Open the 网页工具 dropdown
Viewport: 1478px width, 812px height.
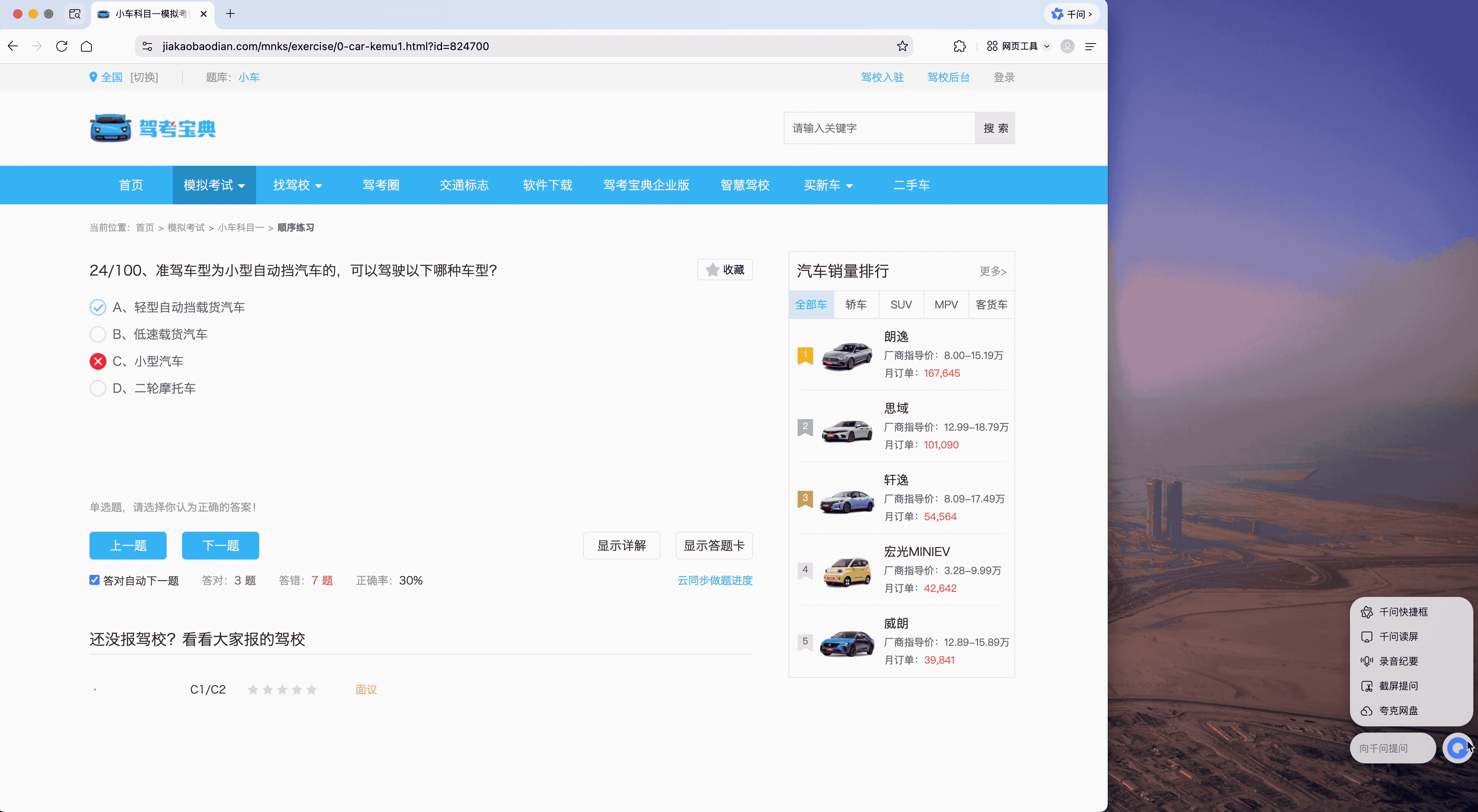(x=1018, y=46)
